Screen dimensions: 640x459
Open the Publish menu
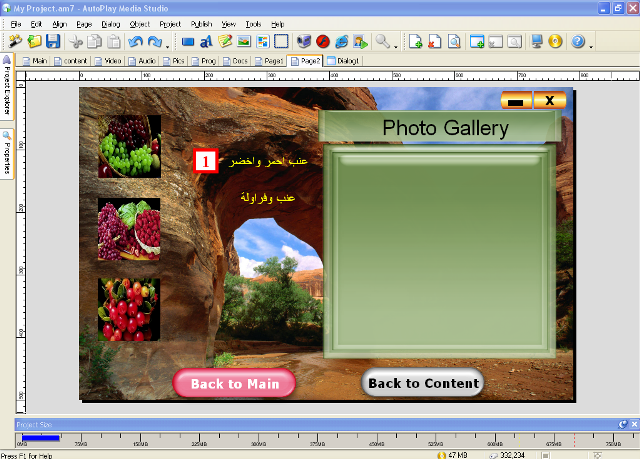[x=200, y=22]
